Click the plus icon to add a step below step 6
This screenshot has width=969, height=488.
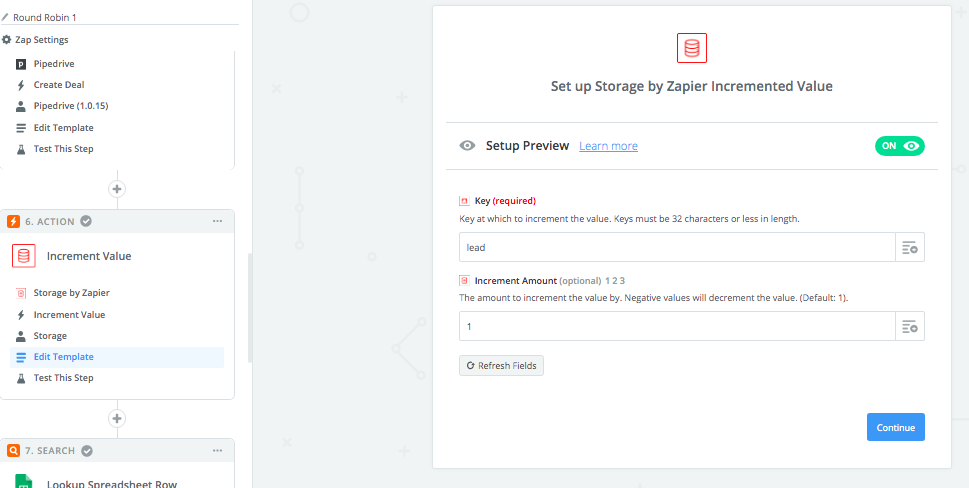(x=117, y=418)
